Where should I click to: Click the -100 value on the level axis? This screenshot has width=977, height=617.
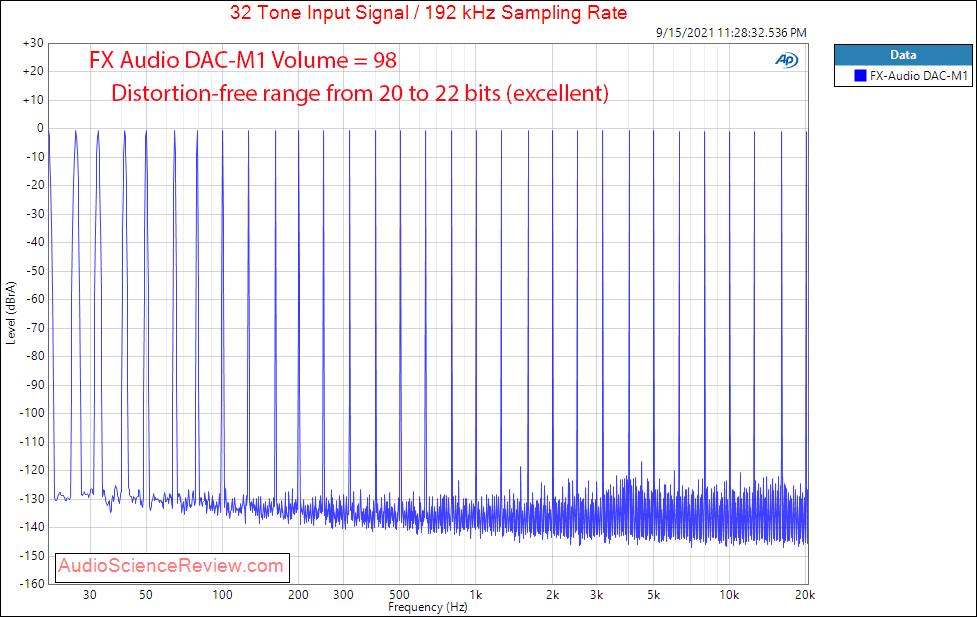[x=32, y=413]
